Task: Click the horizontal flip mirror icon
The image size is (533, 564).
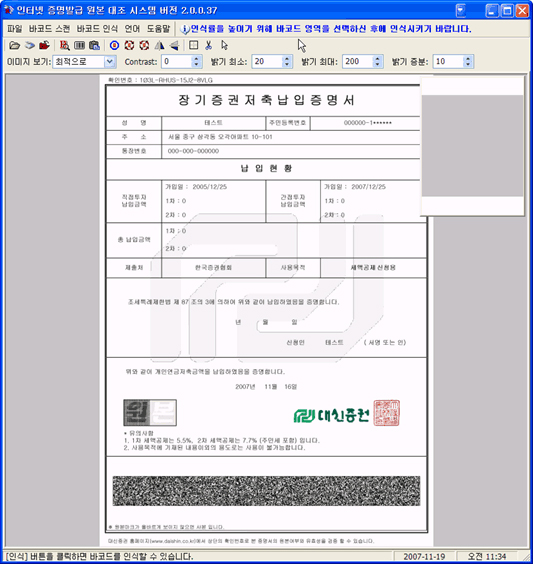Action: coord(159,45)
